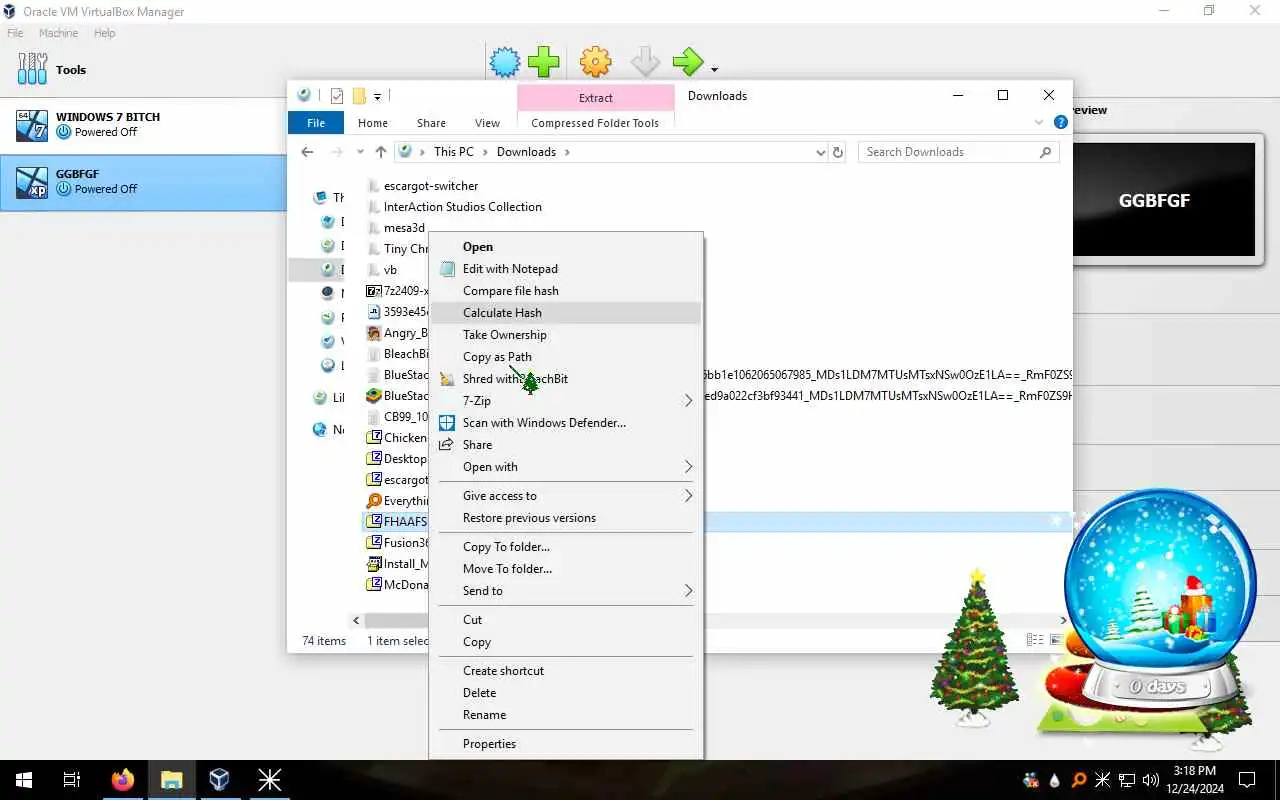Click the GGBFGF preview thumbnail in VirtualBox

pyautogui.click(x=1154, y=200)
